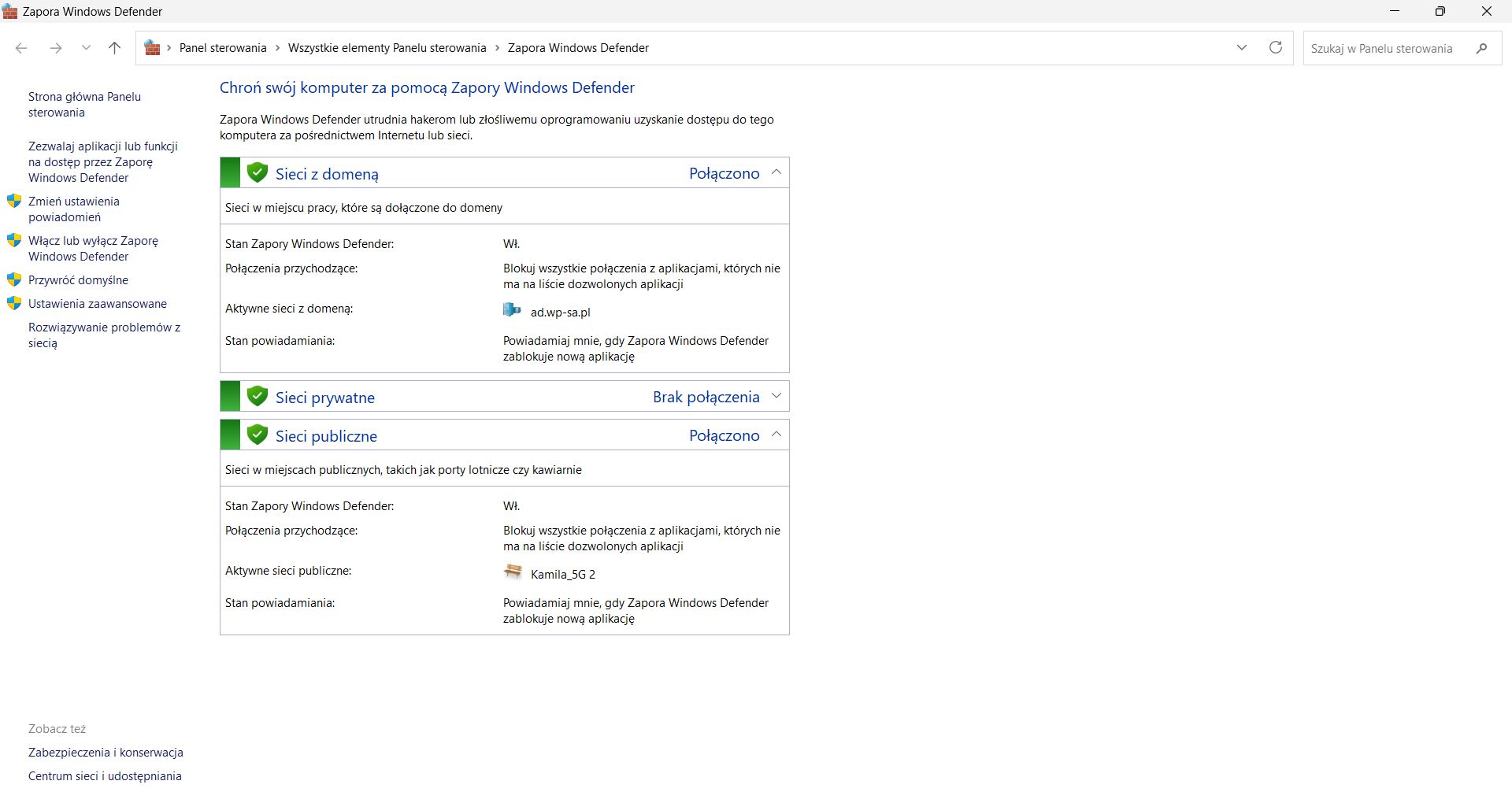Screen dimensions: 1512x803
Task: Refresh the Control Panel view
Action: tap(1276, 47)
